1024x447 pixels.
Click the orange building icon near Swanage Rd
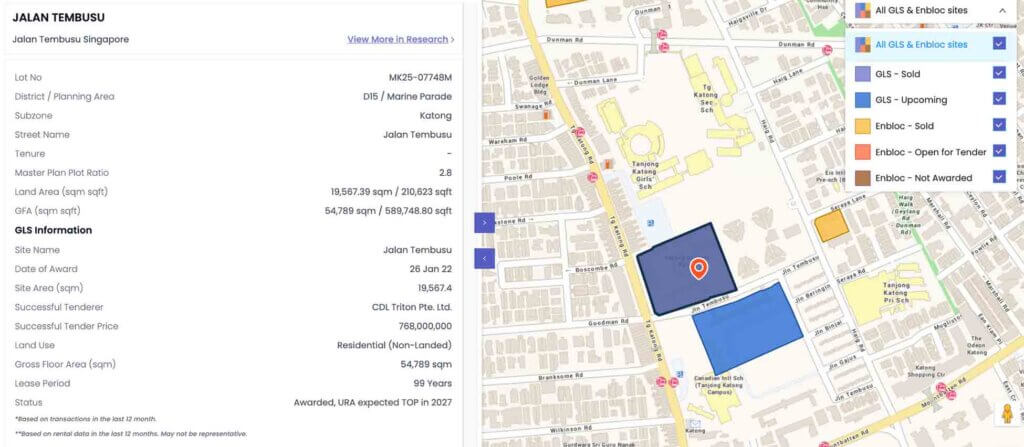547,114
